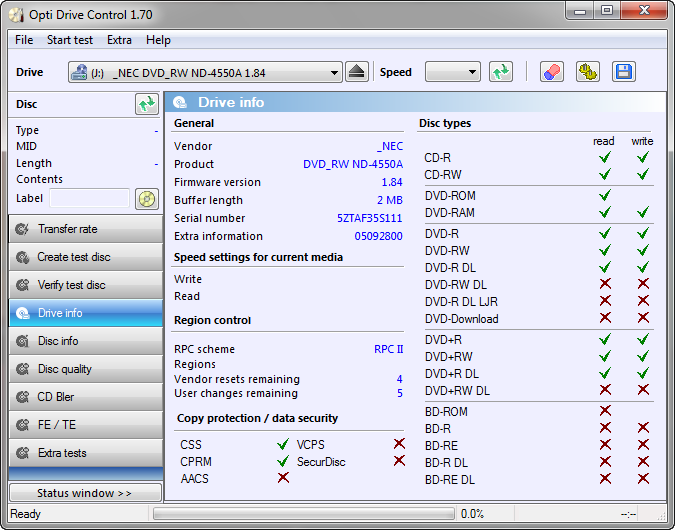Click the Transfer rate sidebar icon

pos(22,229)
